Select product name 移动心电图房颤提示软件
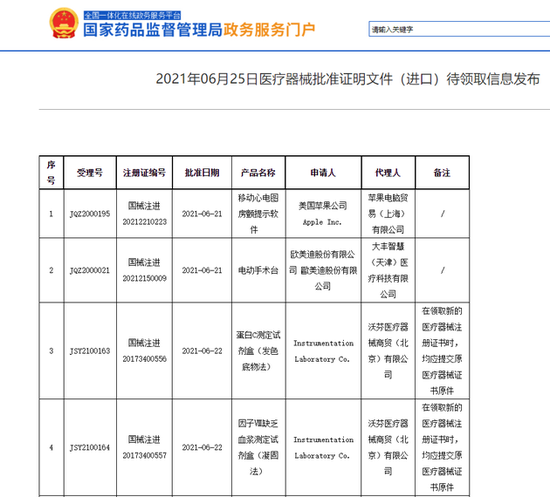This screenshot has width=550, height=497. point(258,214)
